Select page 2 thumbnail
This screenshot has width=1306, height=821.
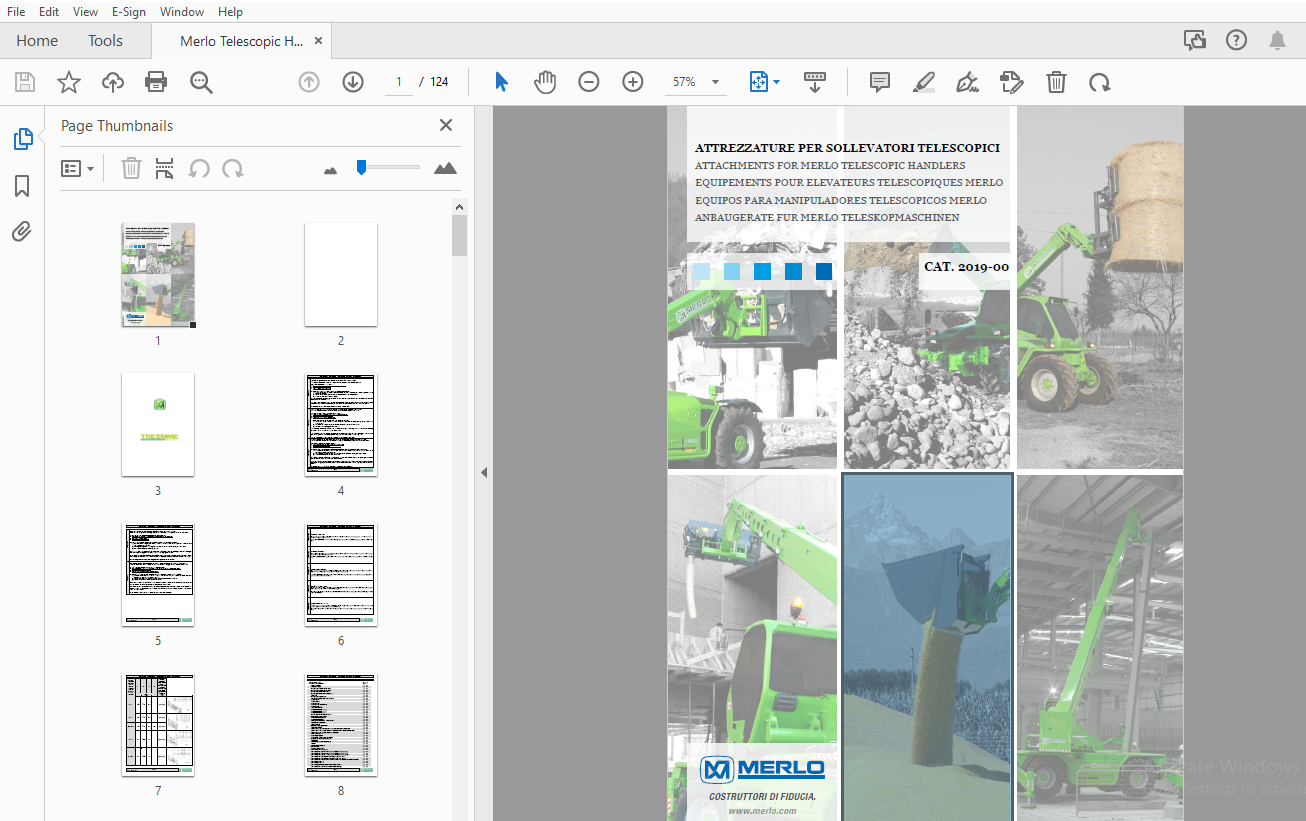click(341, 275)
